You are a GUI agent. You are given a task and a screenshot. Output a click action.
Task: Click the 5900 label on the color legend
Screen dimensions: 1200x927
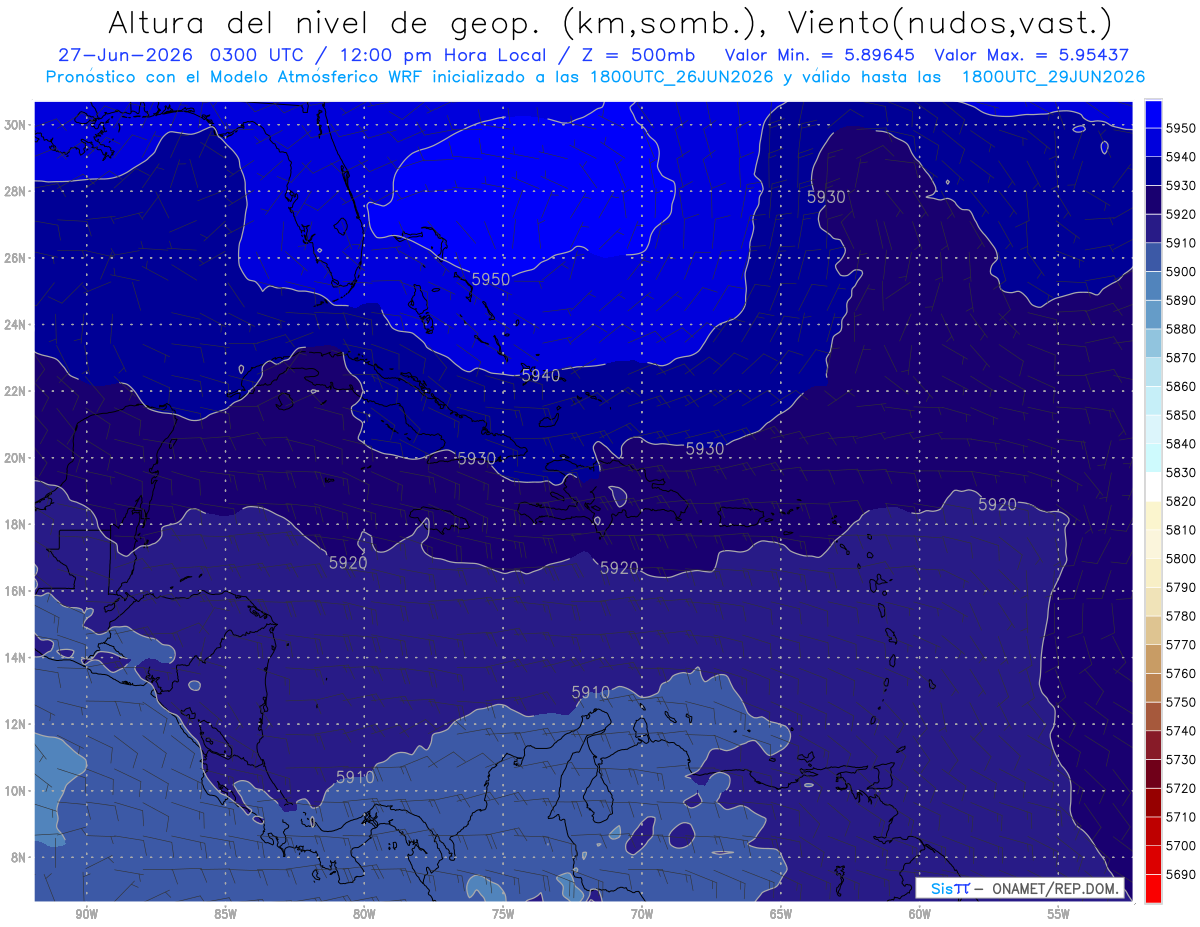[1180, 271]
